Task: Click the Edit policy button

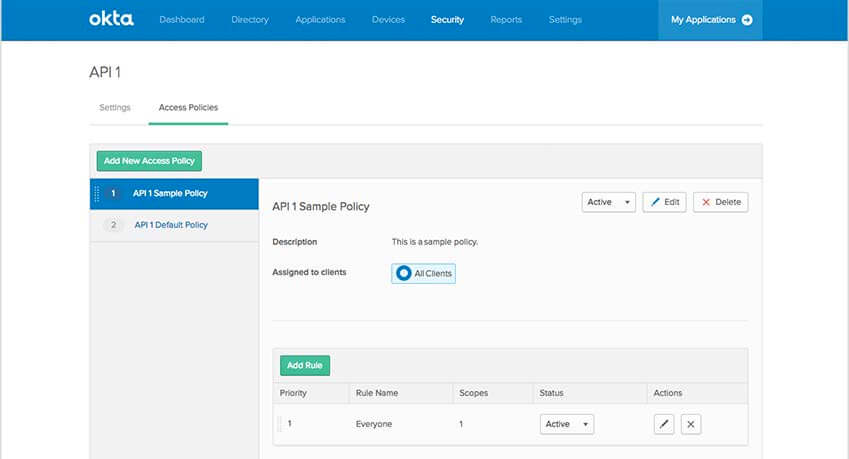Action: click(665, 202)
